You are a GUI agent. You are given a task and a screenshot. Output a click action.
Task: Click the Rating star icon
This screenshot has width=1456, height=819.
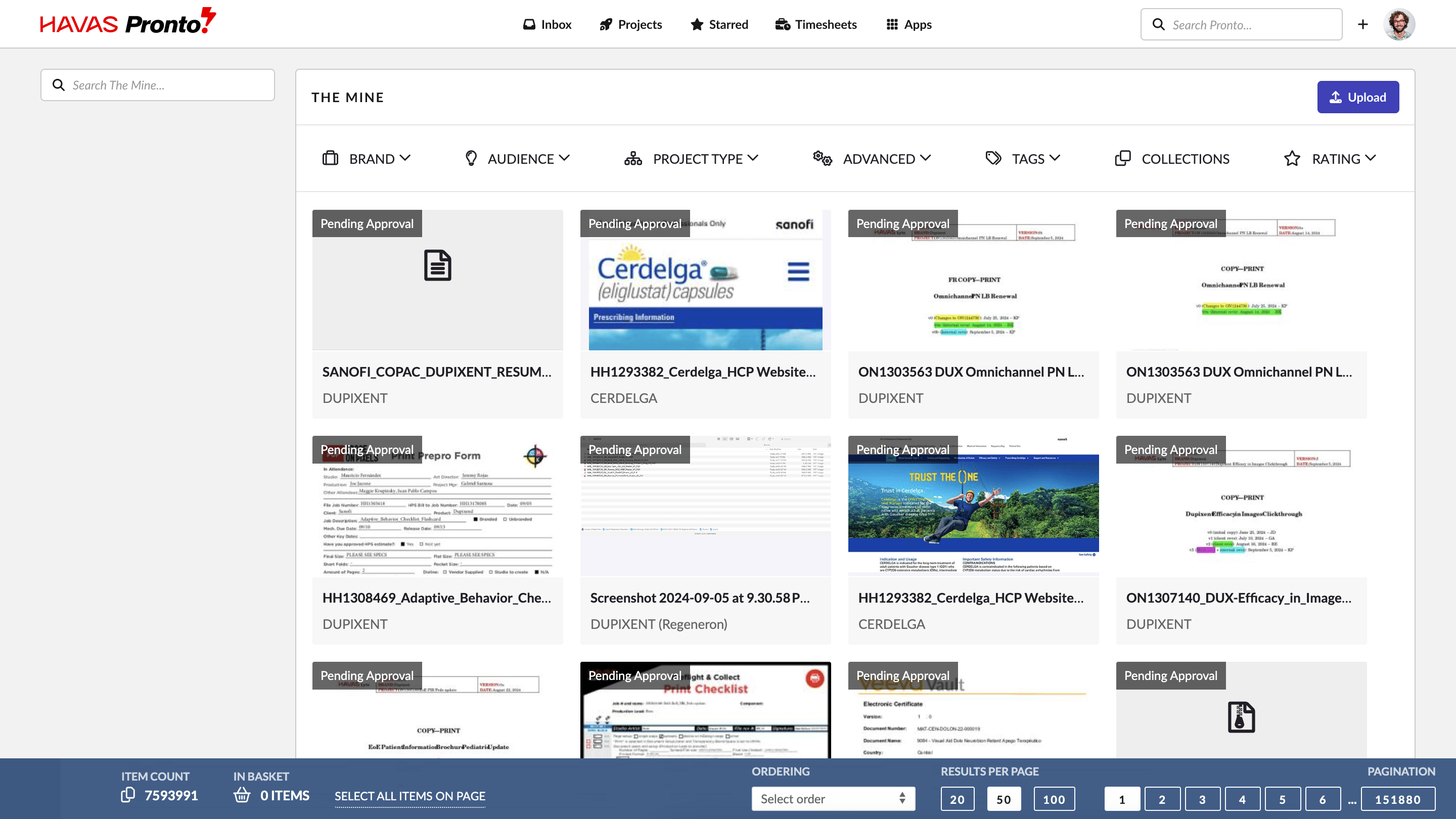(1292, 158)
